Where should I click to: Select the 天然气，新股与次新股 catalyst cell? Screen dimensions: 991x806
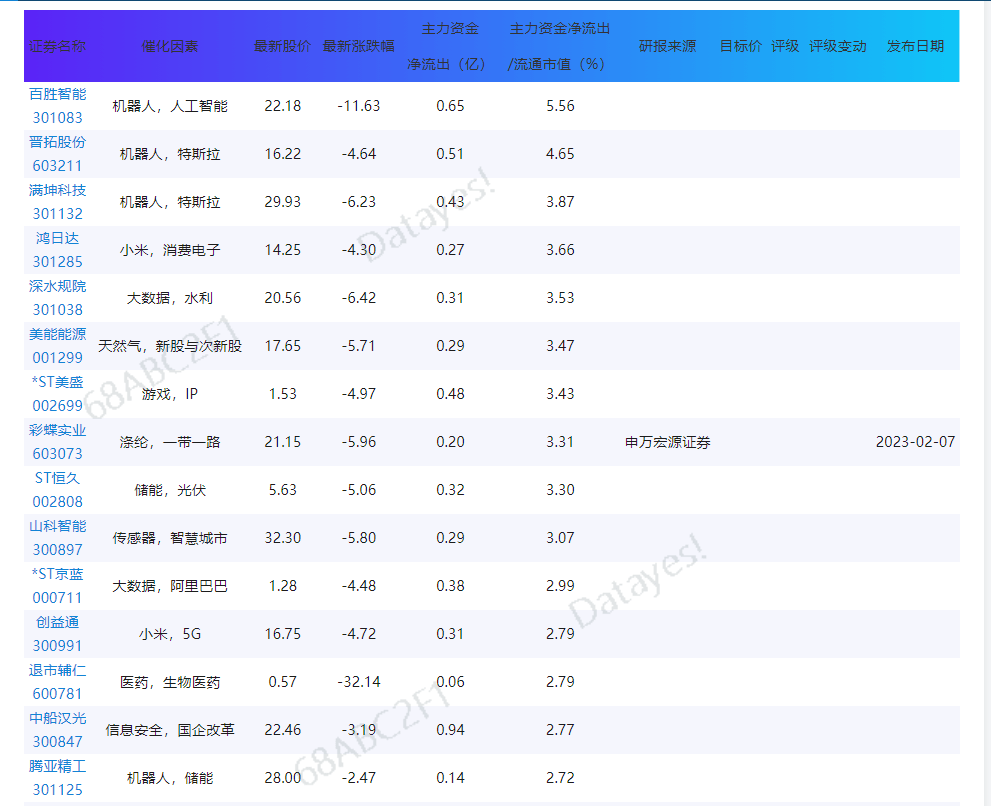pos(170,346)
